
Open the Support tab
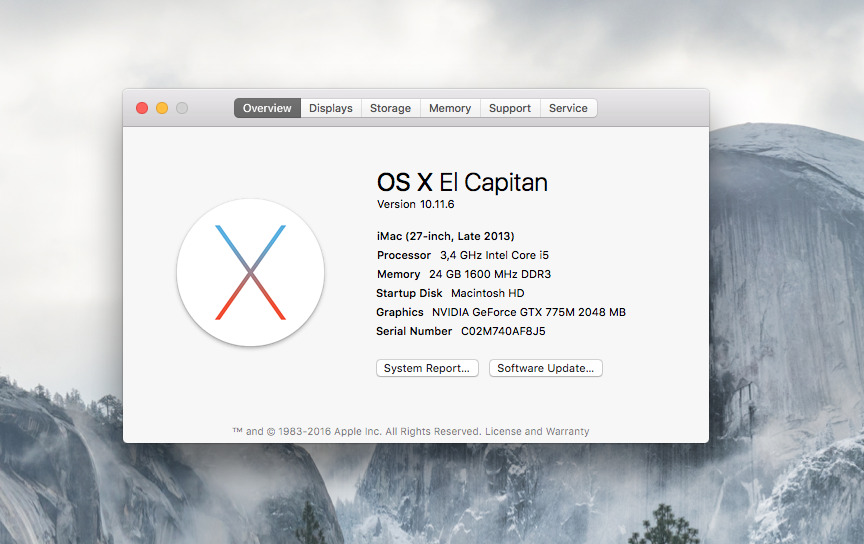(510, 108)
